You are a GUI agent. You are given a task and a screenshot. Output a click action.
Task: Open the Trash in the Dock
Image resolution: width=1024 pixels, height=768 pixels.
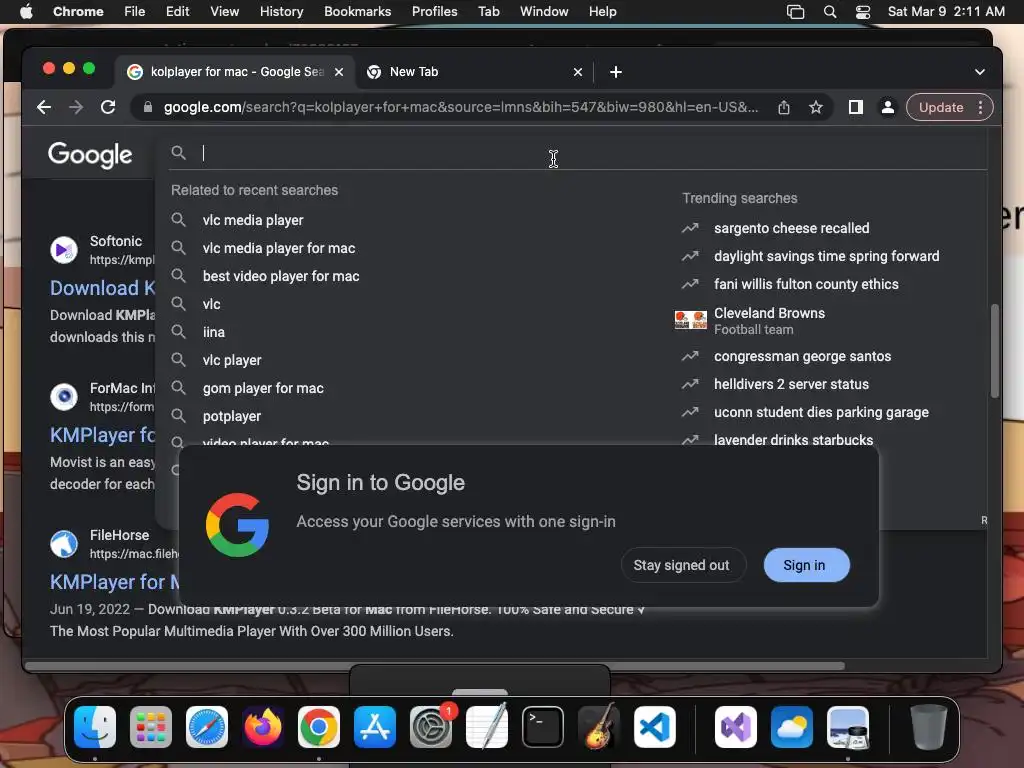pos(928,727)
